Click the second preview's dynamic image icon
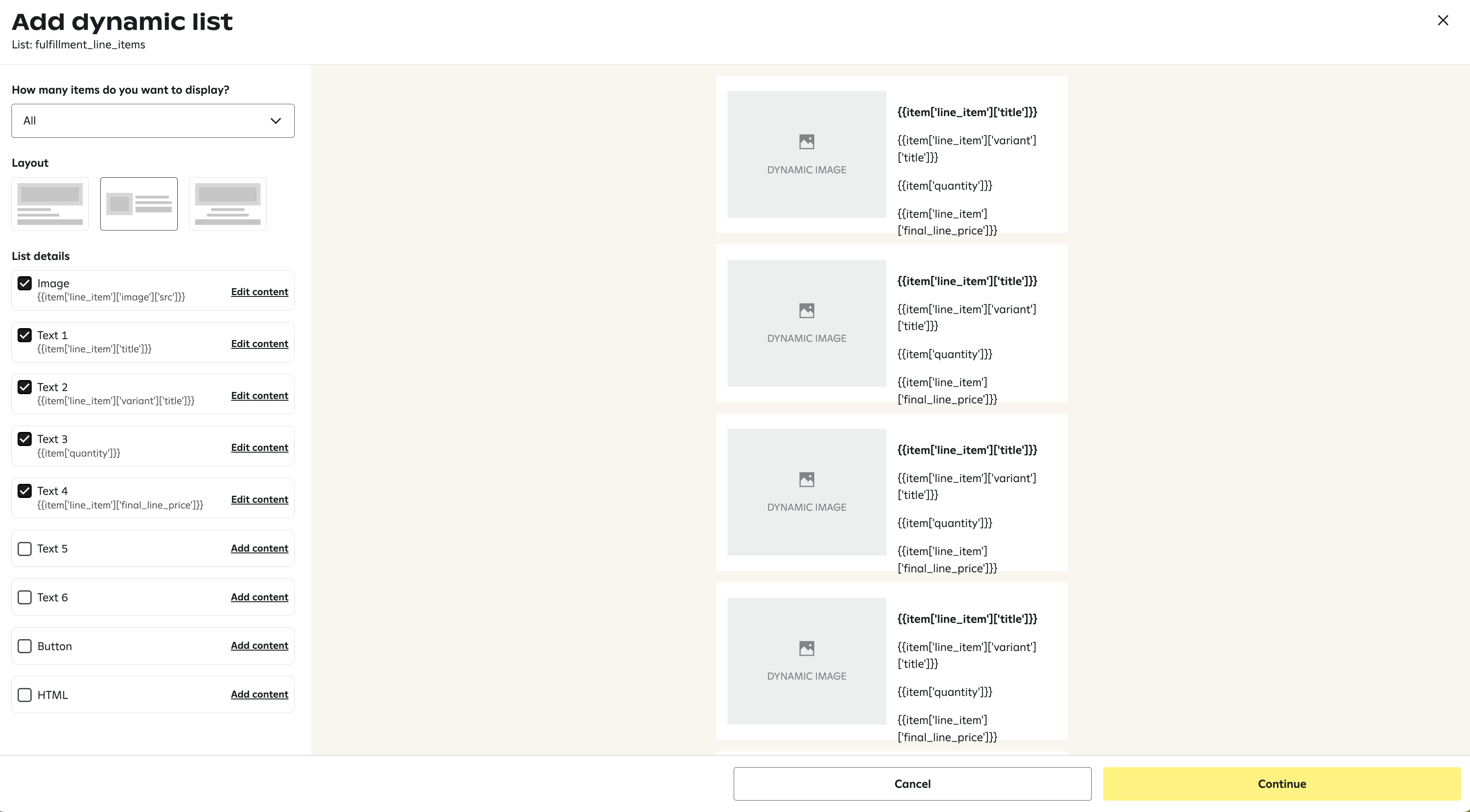 [806, 311]
